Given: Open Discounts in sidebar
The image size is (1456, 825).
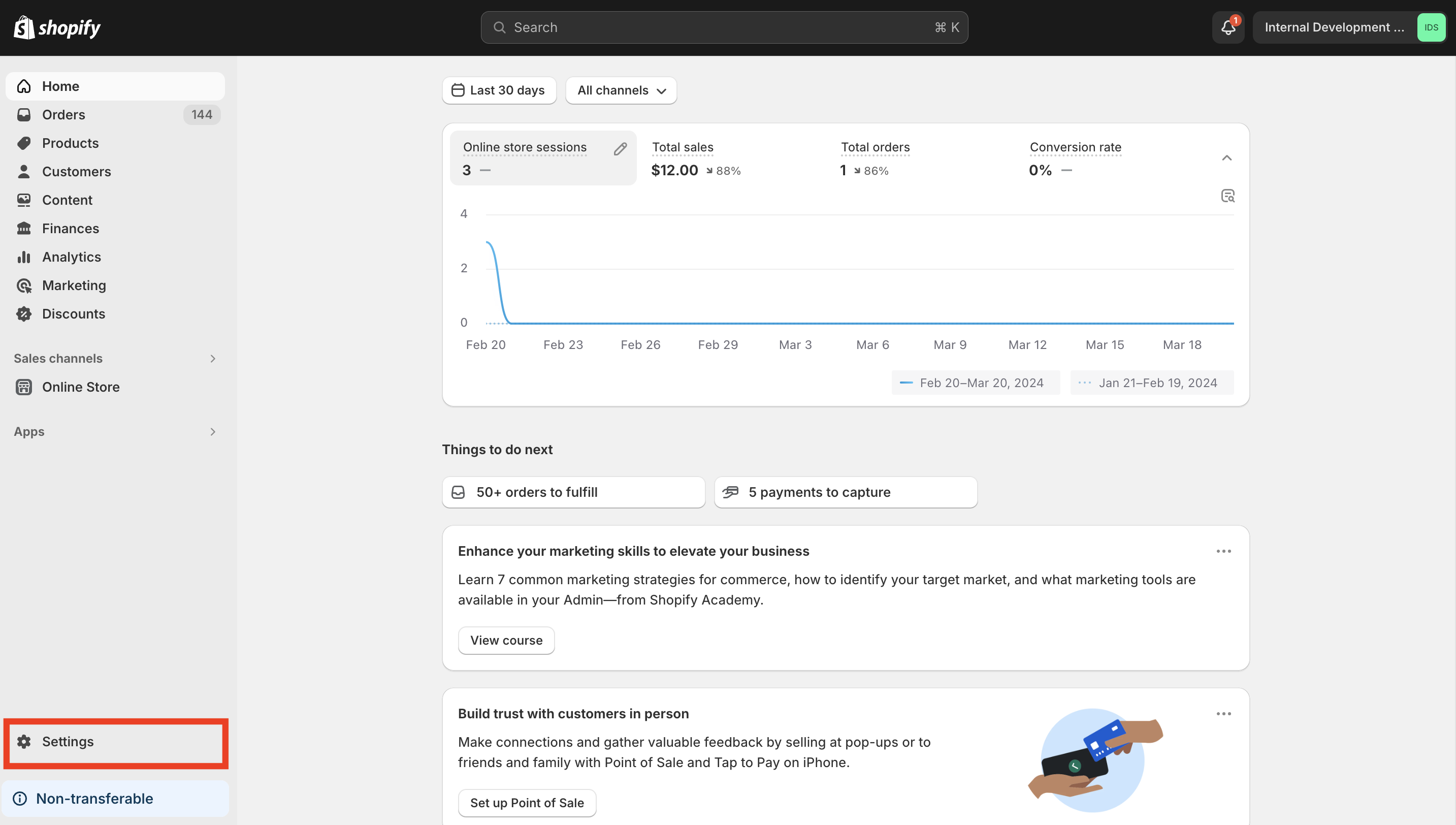Looking at the screenshot, I should 115,313.
